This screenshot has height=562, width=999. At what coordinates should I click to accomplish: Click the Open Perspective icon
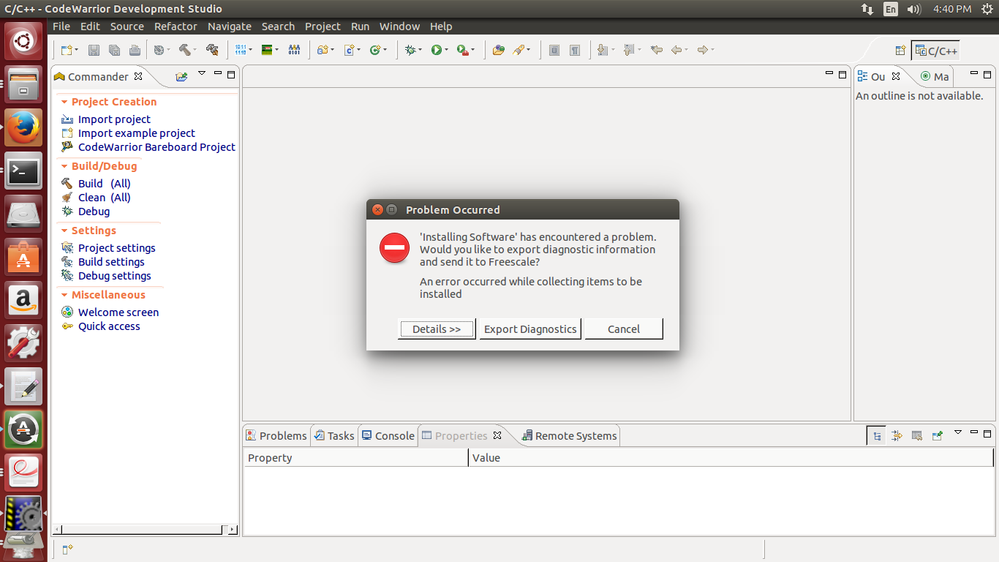click(x=900, y=50)
